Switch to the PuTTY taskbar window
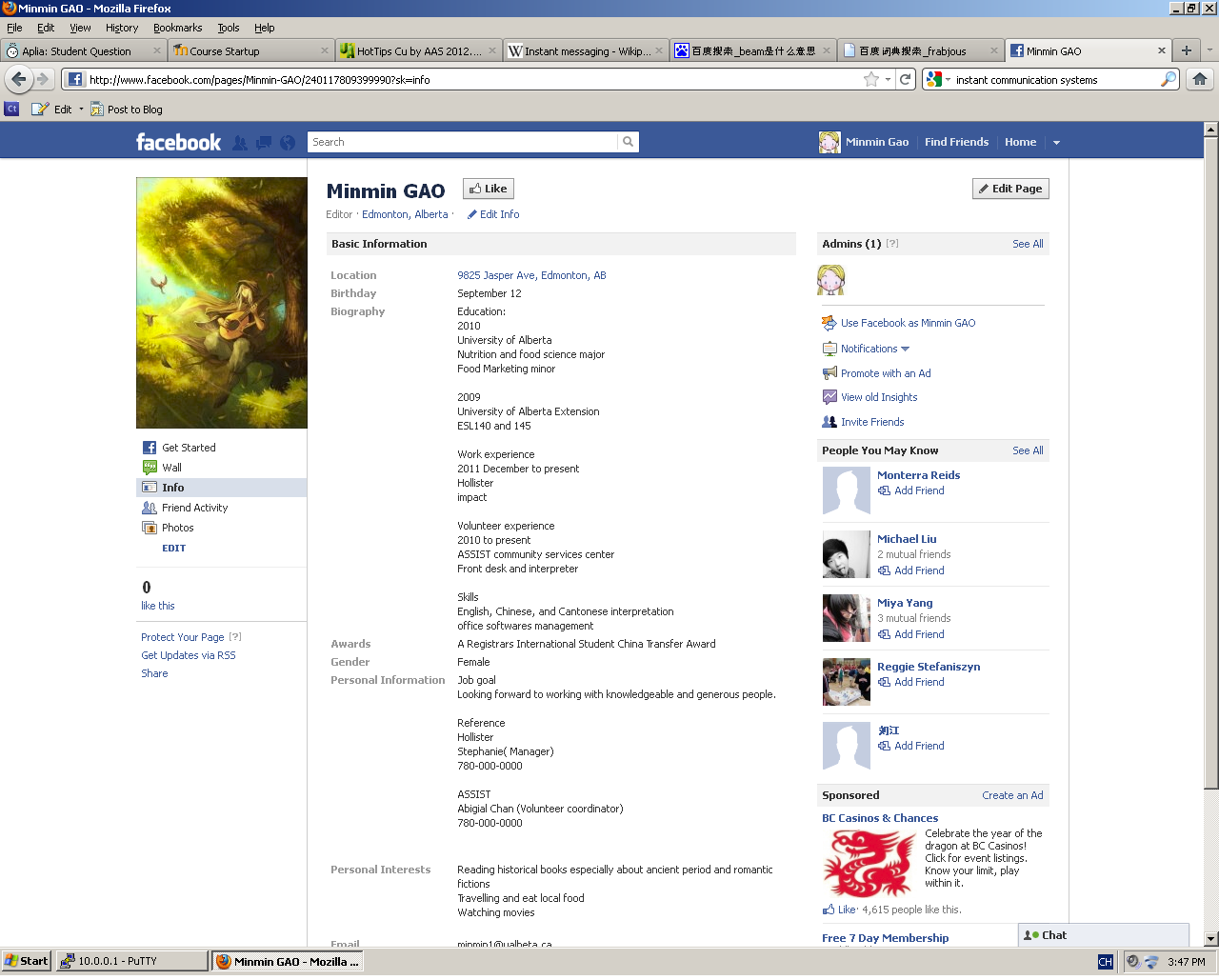The image size is (1219, 980). tap(131, 961)
